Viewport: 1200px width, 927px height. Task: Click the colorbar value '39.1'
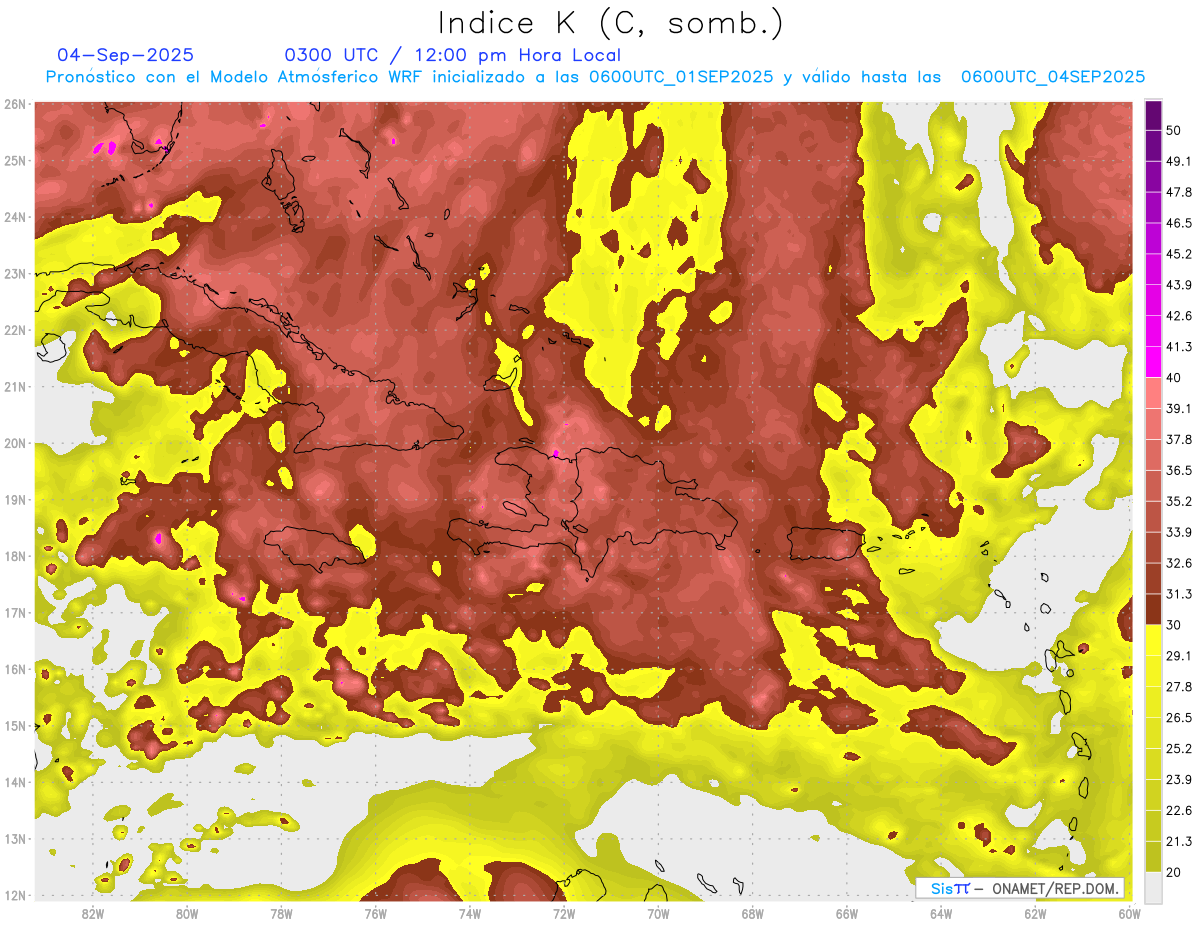1179,408
